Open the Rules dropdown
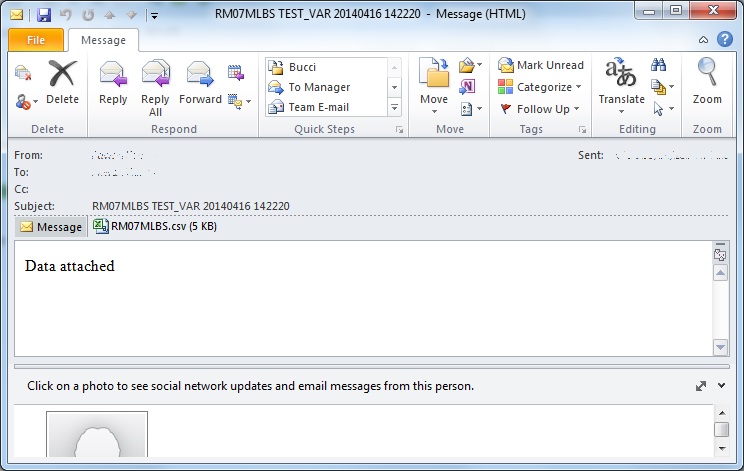Viewport: 744px width, 471px height. coord(470,65)
